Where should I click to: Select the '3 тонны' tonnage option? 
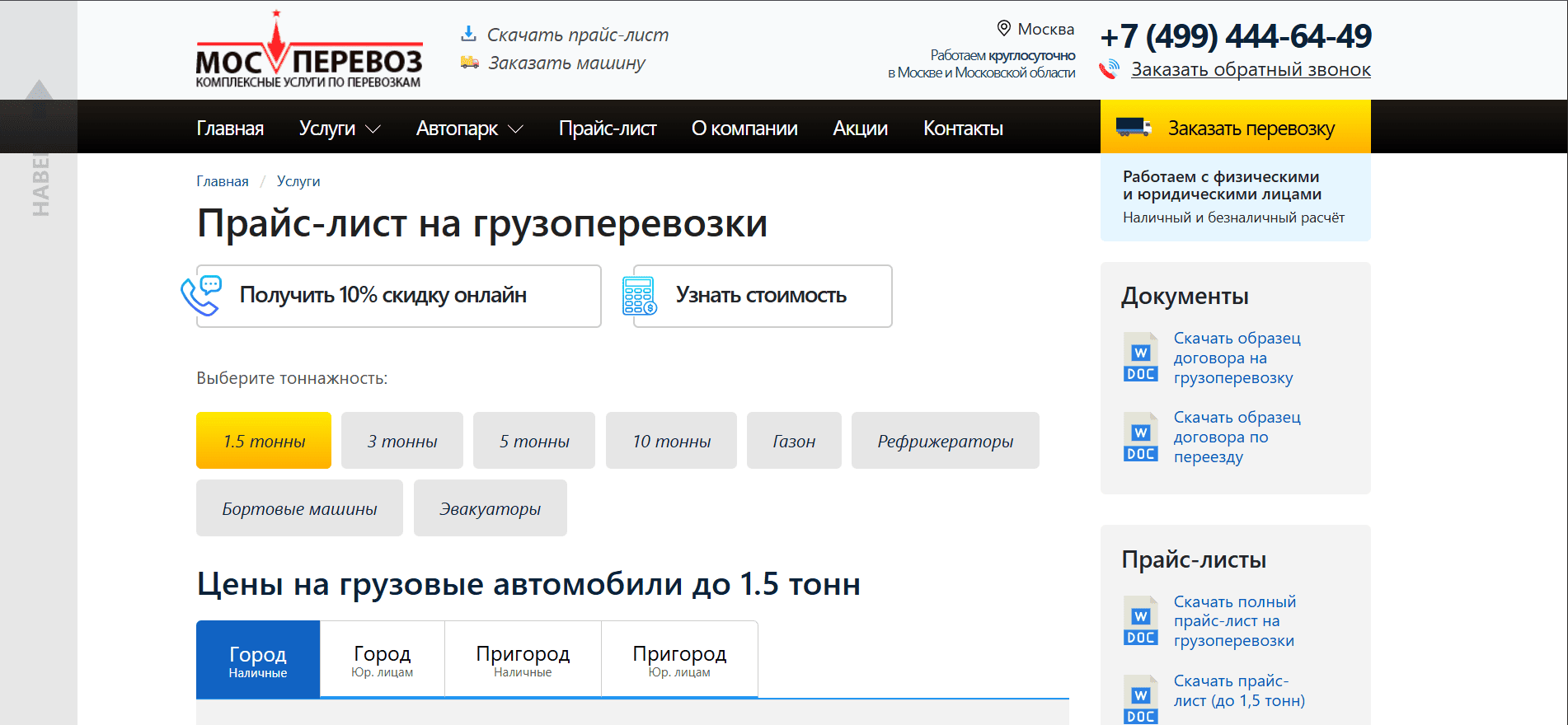(x=402, y=441)
